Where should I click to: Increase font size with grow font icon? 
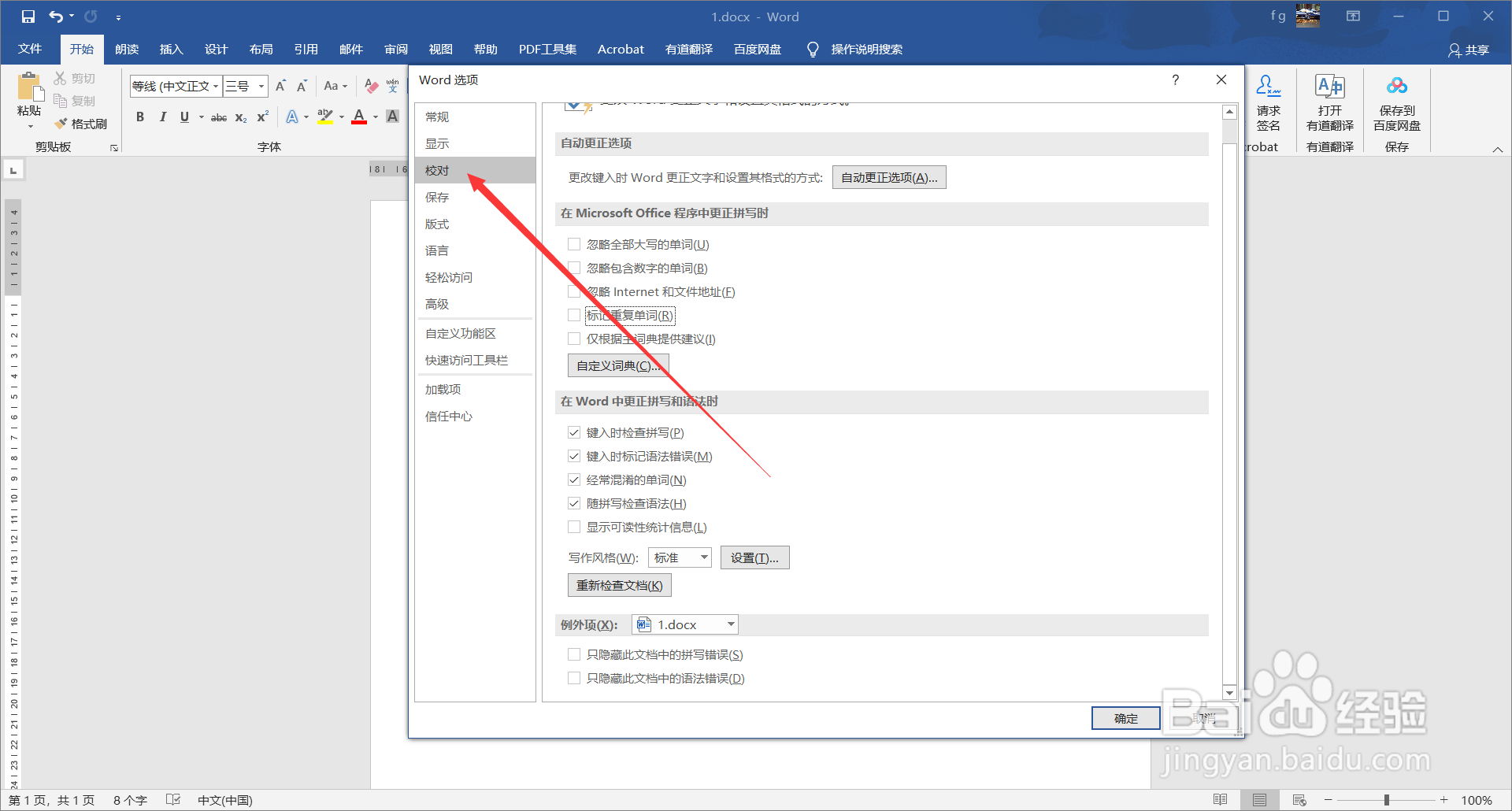(280, 86)
